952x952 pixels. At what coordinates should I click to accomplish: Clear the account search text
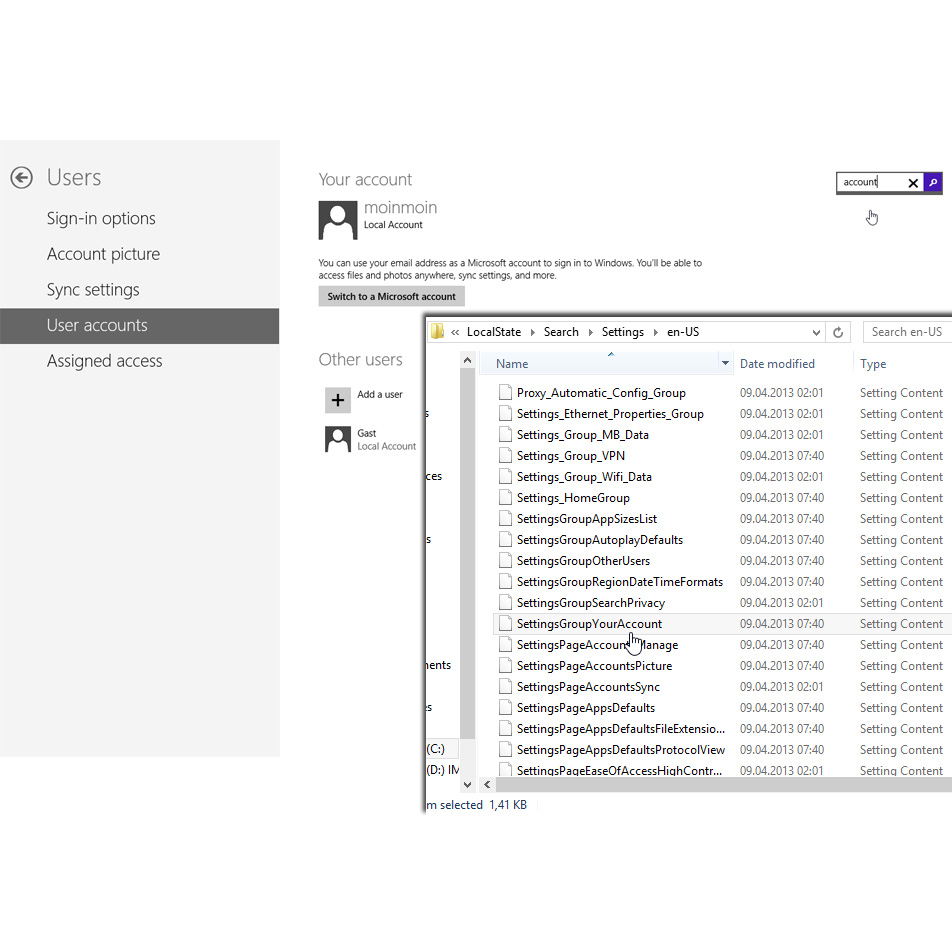pyautogui.click(x=913, y=183)
